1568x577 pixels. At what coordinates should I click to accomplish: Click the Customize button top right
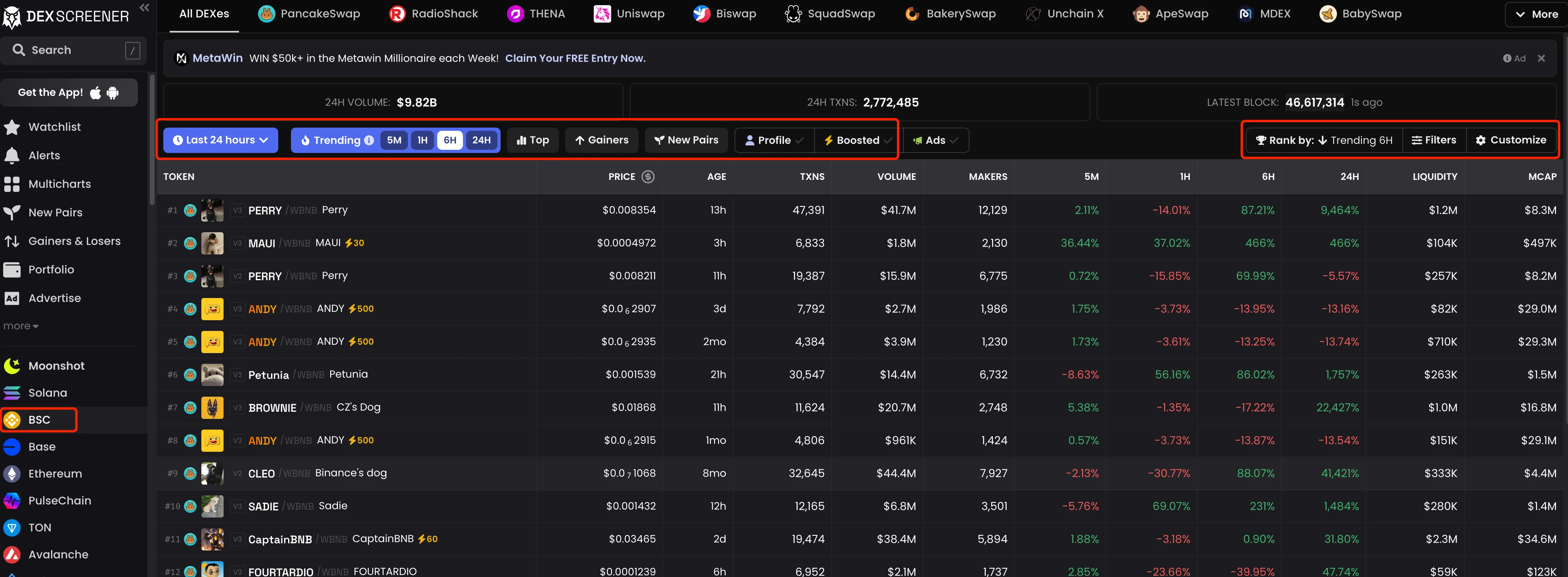[x=1510, y=139]
